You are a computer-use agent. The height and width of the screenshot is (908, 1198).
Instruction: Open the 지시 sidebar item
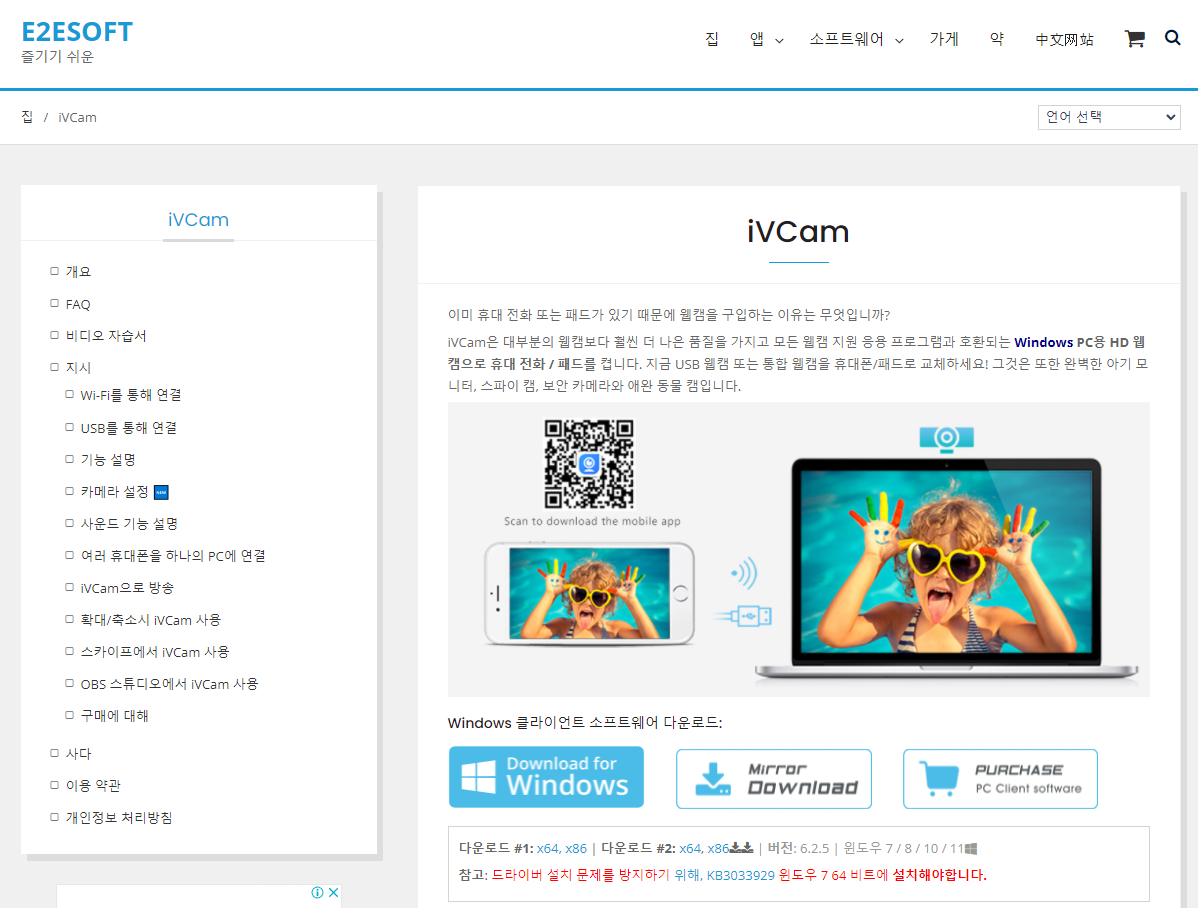coord(78,368)
